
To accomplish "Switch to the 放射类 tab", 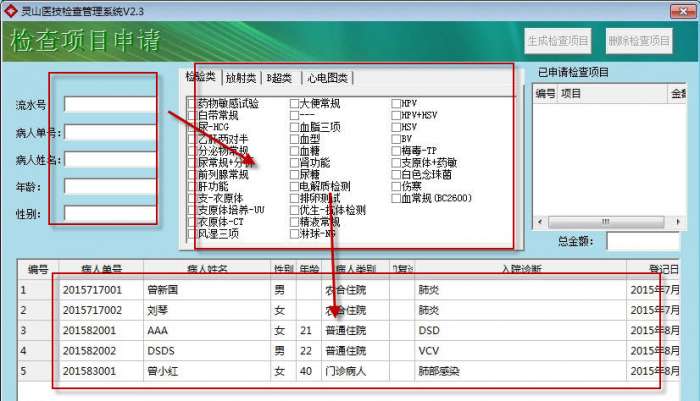I will (240, 78).
